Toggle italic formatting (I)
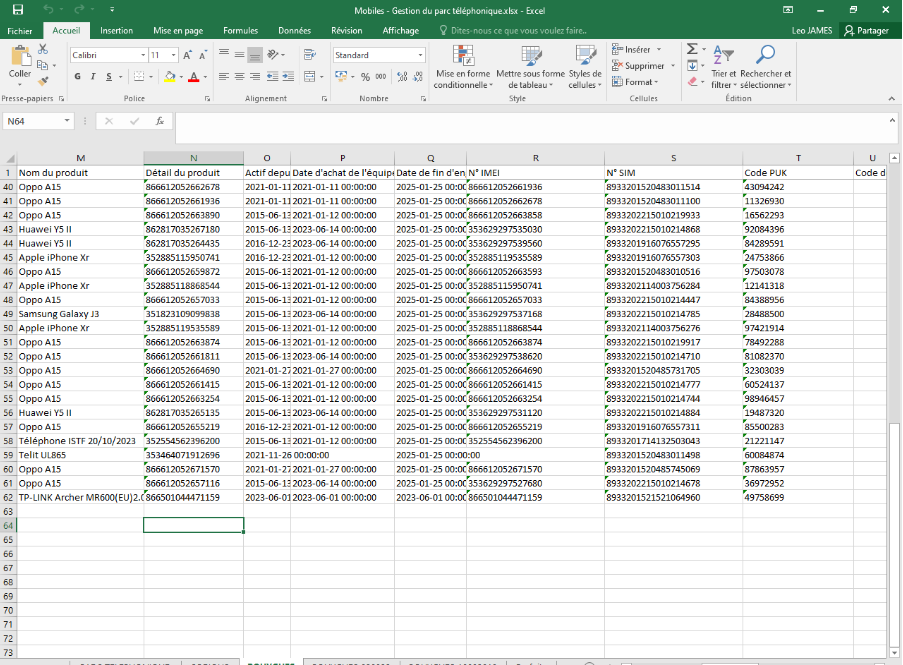 (x=93, y=77)
